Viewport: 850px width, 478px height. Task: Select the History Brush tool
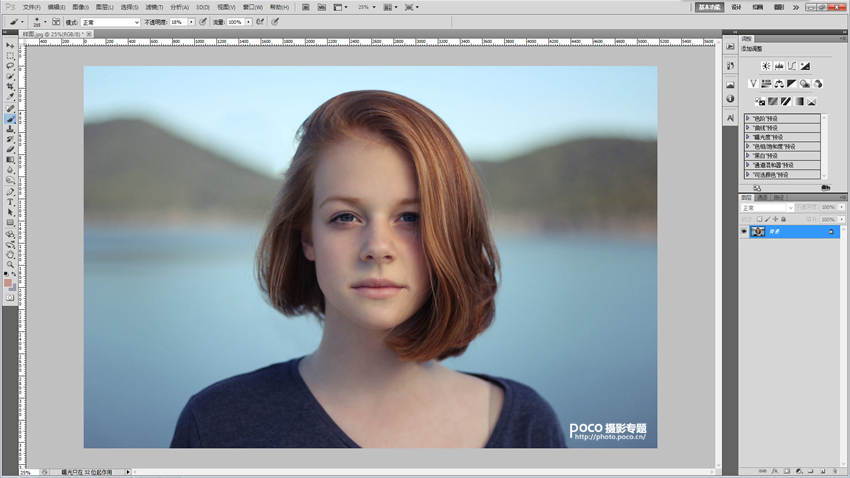[x=10, y=139]
